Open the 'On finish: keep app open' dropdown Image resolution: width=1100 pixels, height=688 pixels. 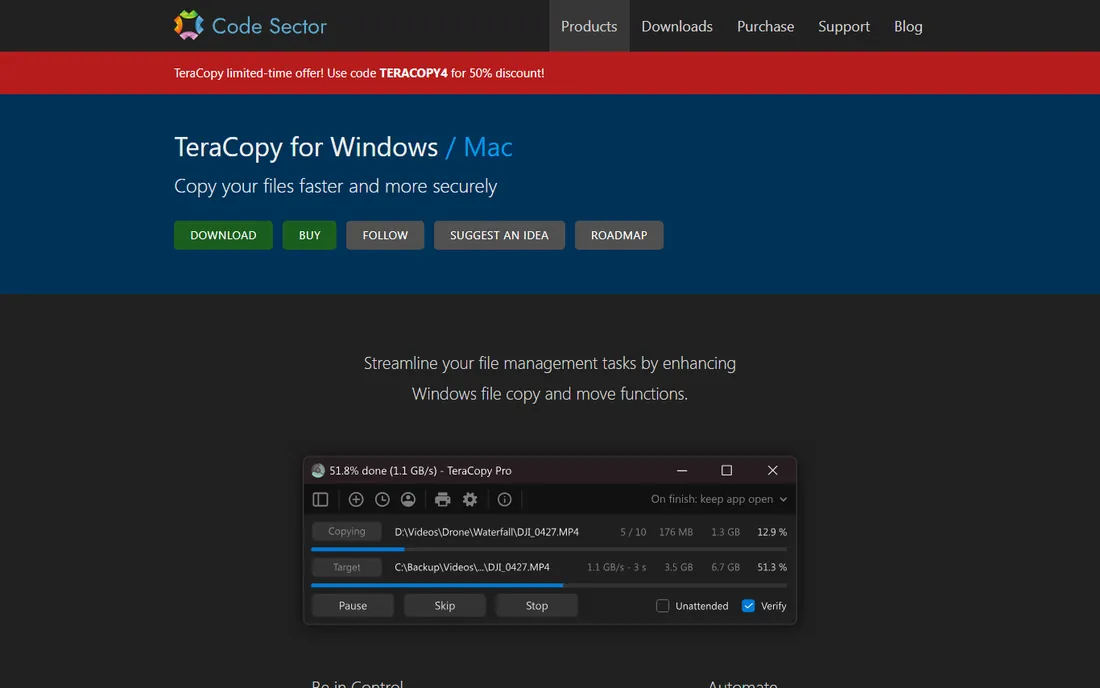point(719,499)
